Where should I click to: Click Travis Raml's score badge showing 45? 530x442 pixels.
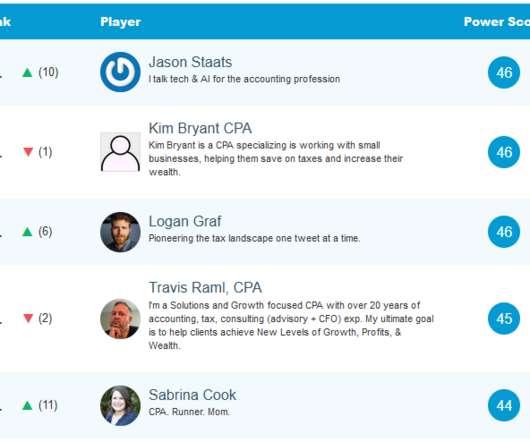pos(504,318)
